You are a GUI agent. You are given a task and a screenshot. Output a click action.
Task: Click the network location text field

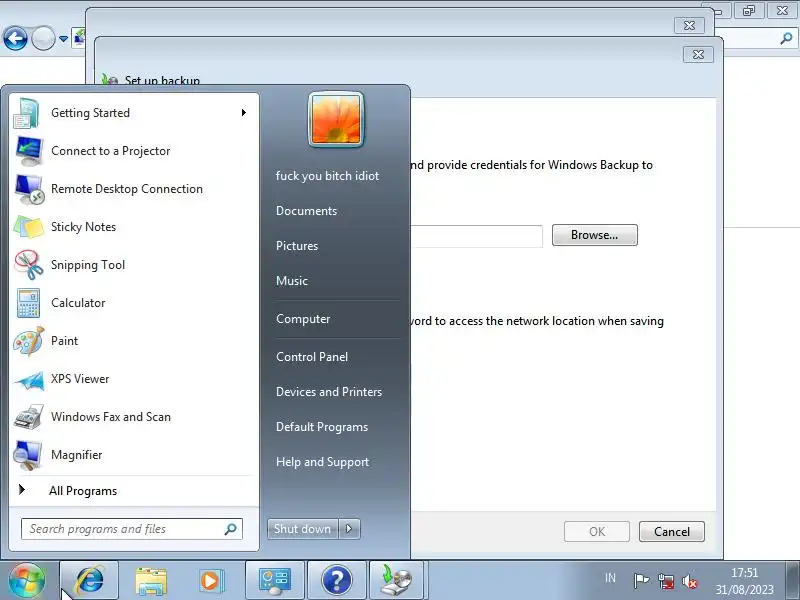click(477, 236)
